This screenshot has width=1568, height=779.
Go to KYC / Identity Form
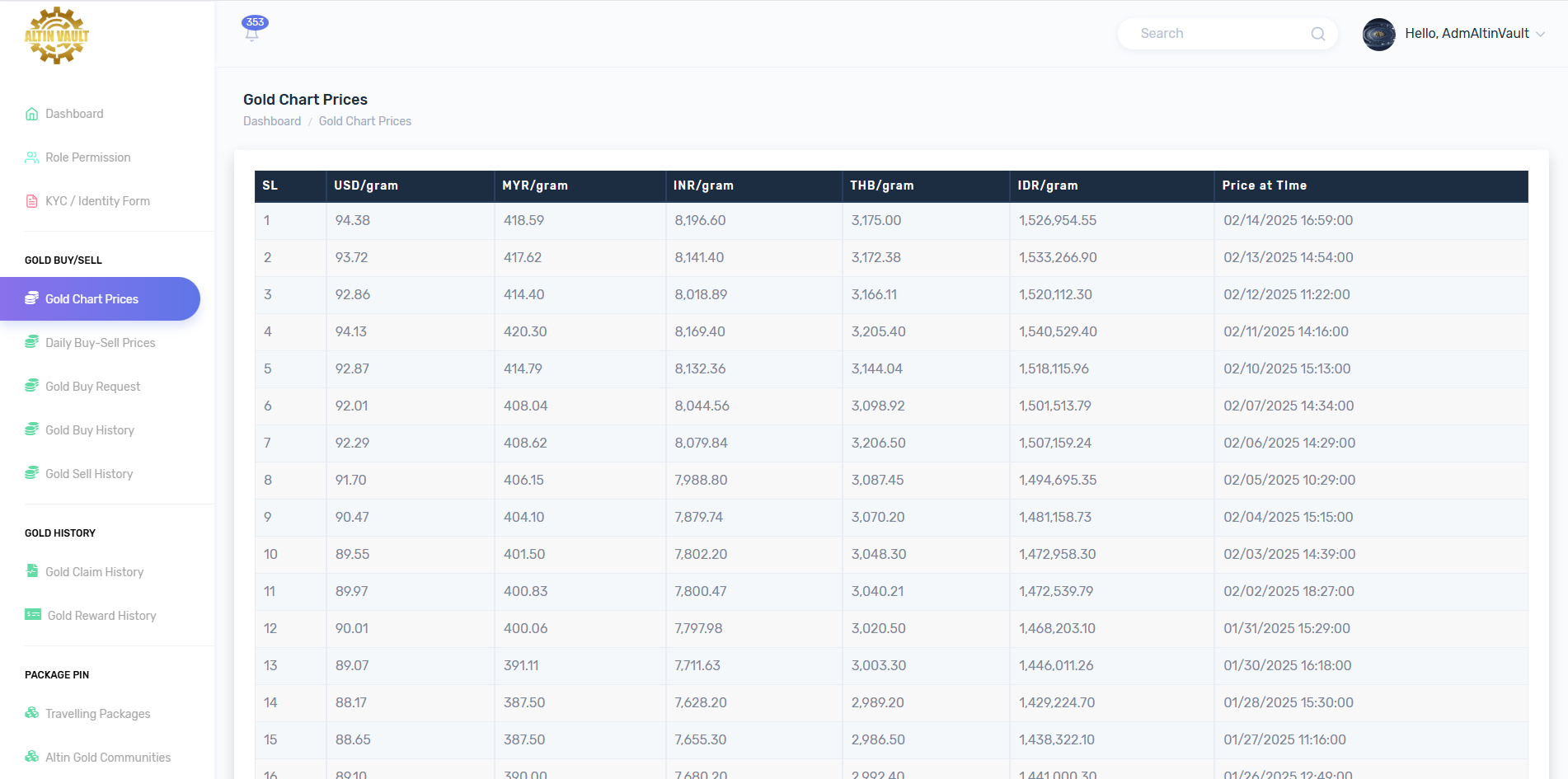click(x=97, y=201)
